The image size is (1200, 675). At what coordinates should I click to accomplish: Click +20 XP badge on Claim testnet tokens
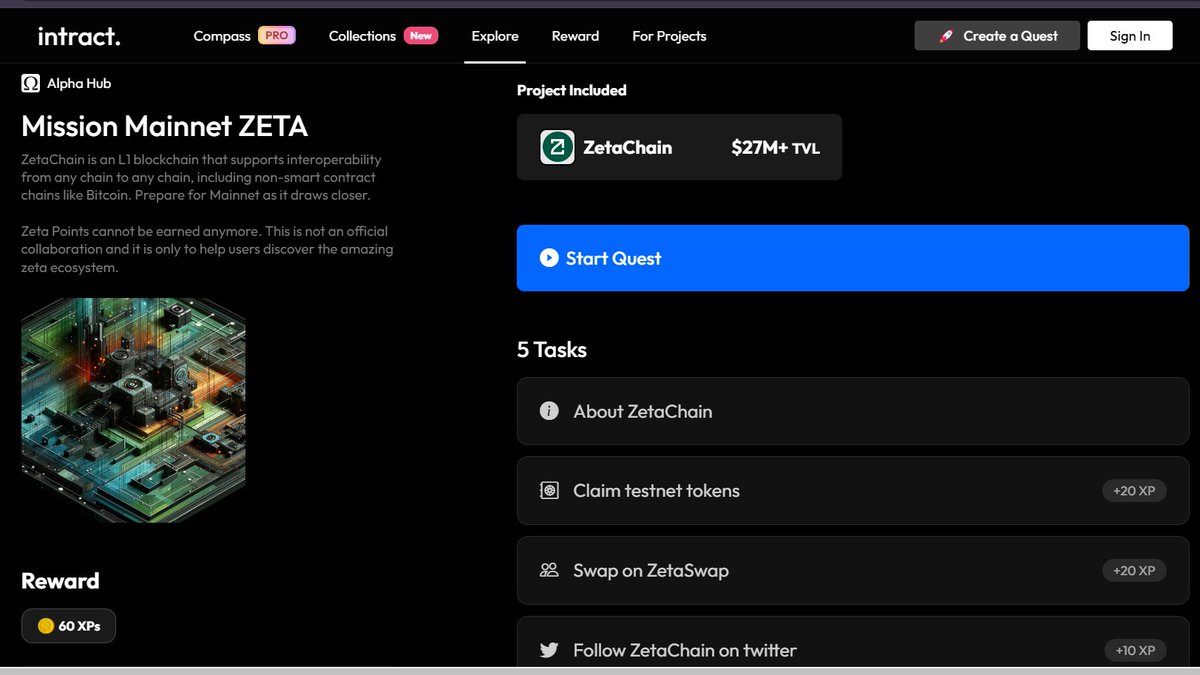1134,491
